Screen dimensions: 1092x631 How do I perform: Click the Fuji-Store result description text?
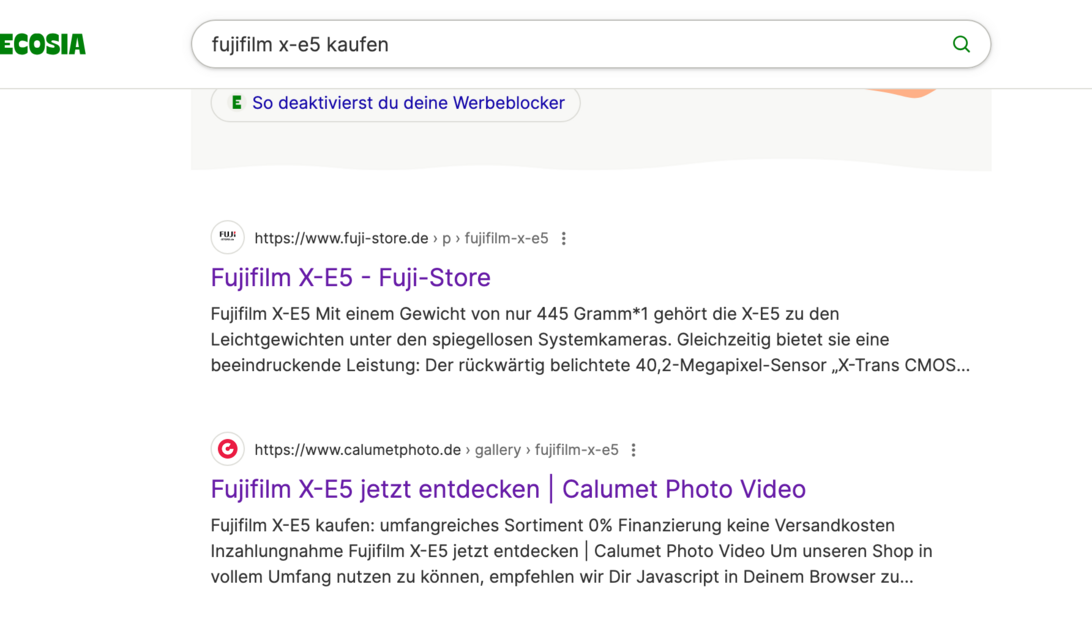(x=590, y=340)
